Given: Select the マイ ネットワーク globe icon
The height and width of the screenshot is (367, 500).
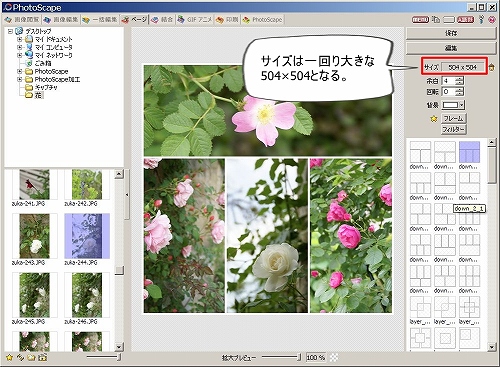Looking at the screenshot, I should coord(29,55).
